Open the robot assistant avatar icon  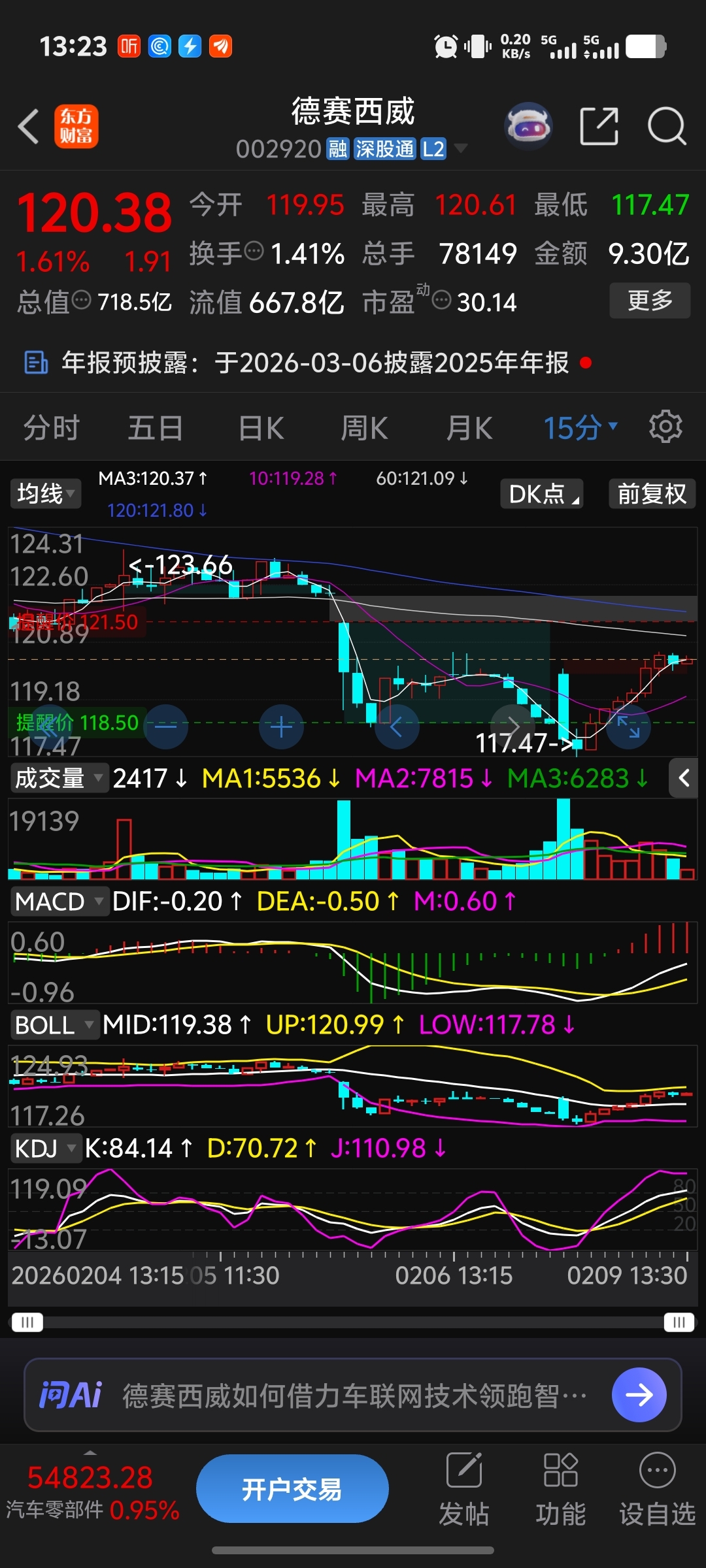pyautogui.click(x=528, y=125)
